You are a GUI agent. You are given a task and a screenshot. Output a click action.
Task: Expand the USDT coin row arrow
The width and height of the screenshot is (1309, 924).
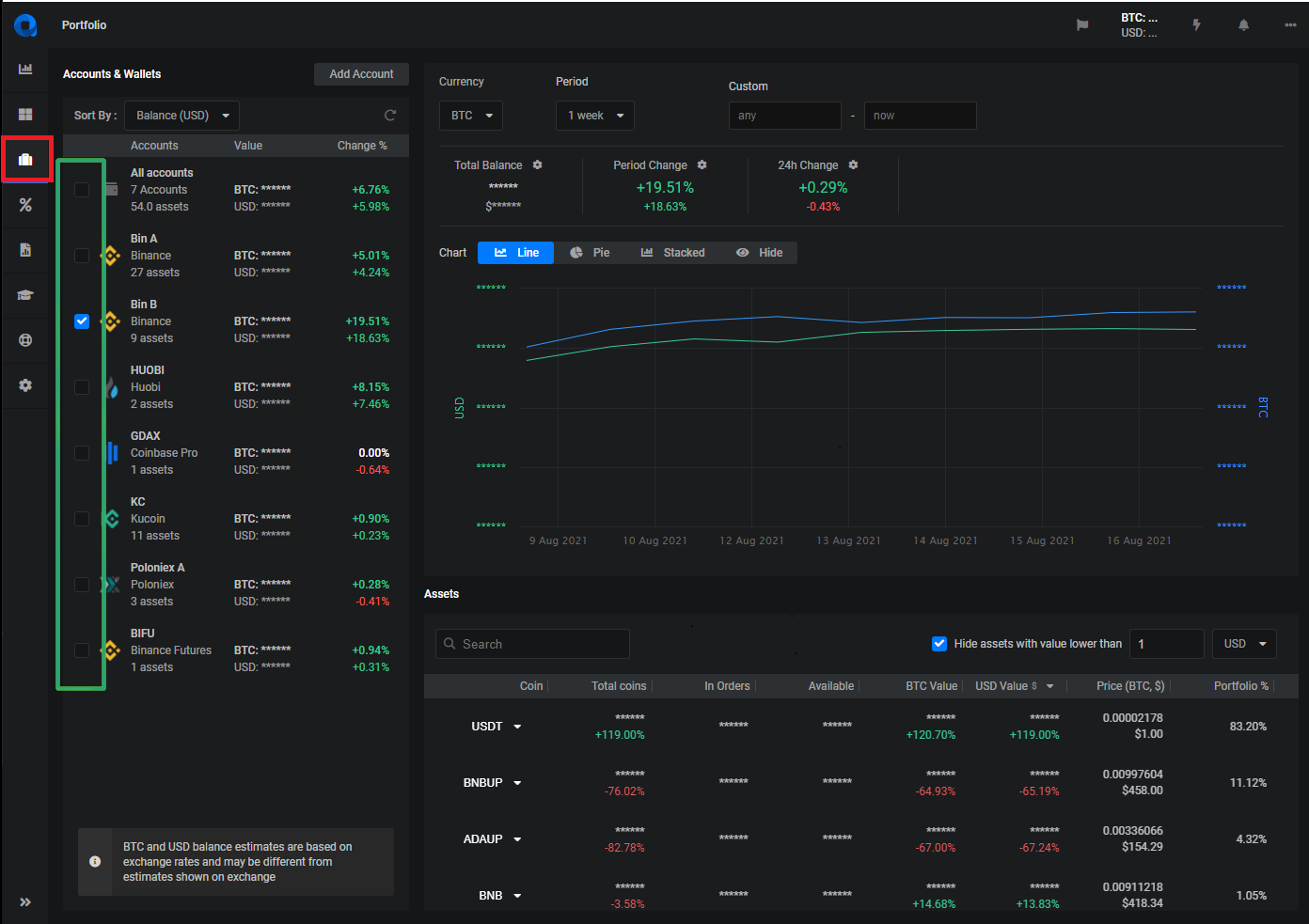coord(517,727)
